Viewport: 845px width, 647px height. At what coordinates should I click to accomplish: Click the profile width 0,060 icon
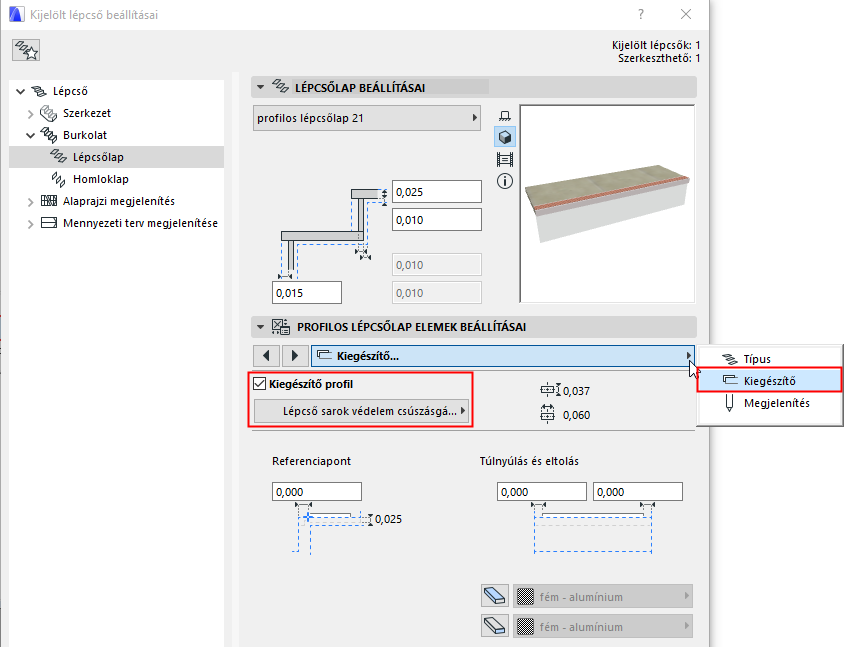[548, 414]
